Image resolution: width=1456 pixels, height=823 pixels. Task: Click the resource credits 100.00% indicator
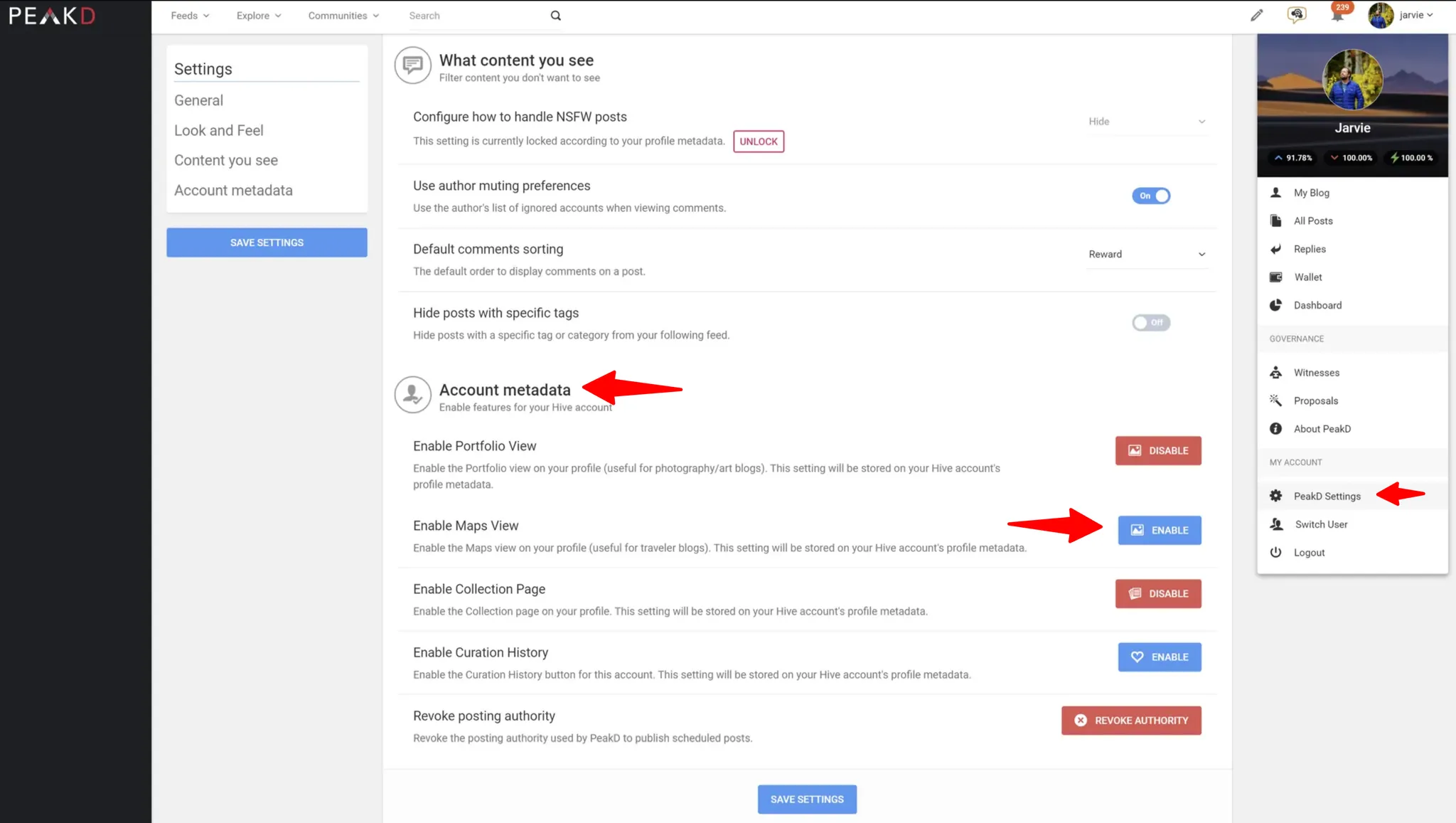pyautogui.click(x=1412, y=158)
